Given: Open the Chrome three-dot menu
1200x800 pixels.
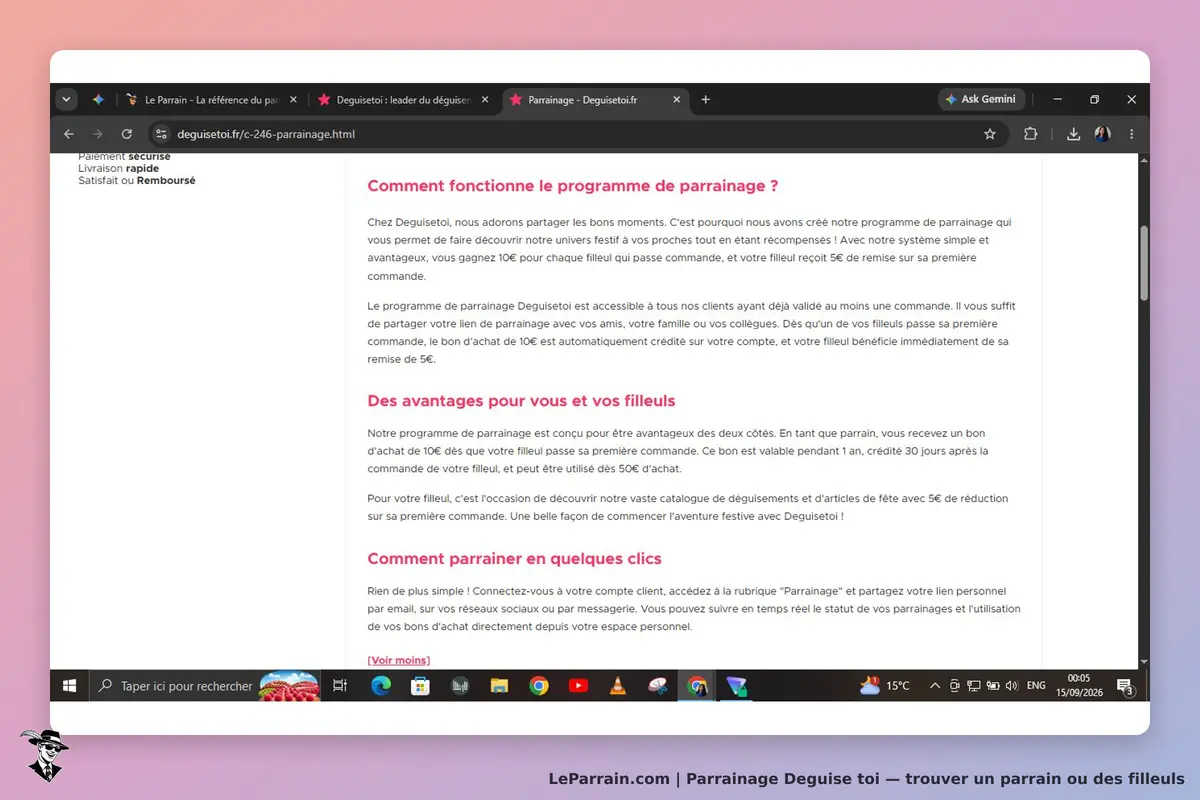Looking at the screenshot, I should point(1132,134).
